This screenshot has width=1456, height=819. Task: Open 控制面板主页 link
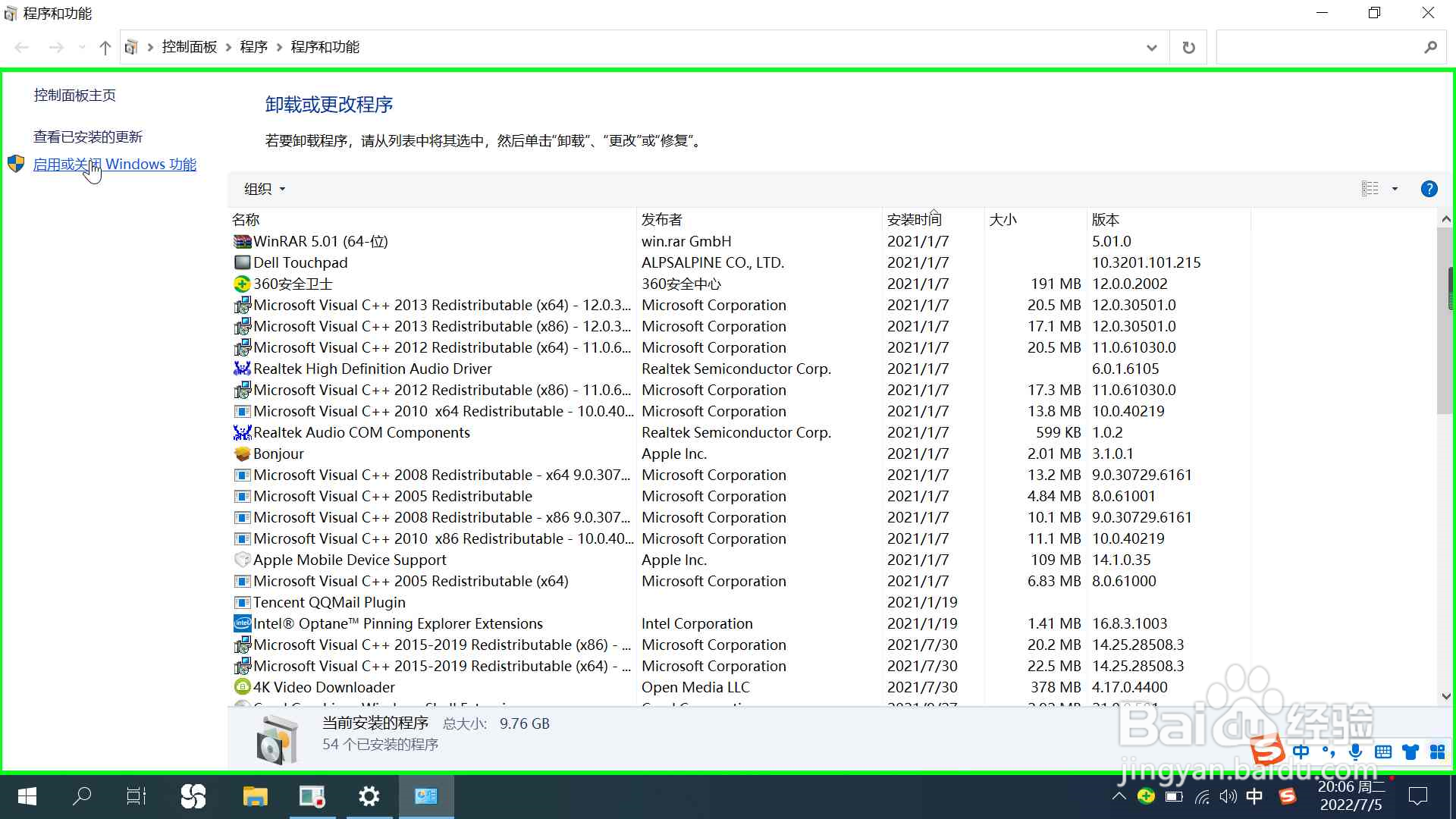(75, 95)
